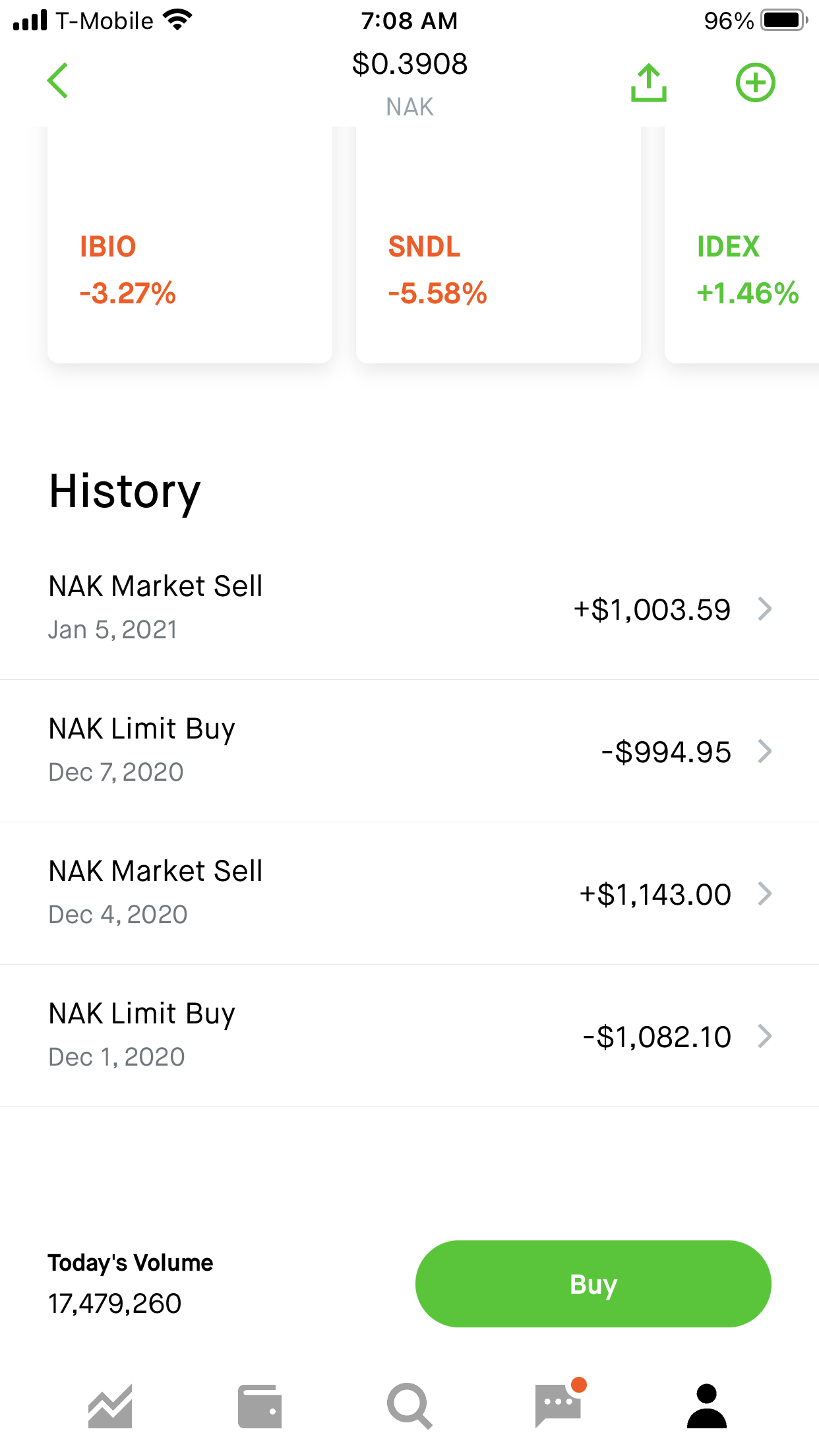This screenshot has width=819, height=1456.
Task: Expand the Dec 1, 2020 buy chevron
Action: [765, 1036]
